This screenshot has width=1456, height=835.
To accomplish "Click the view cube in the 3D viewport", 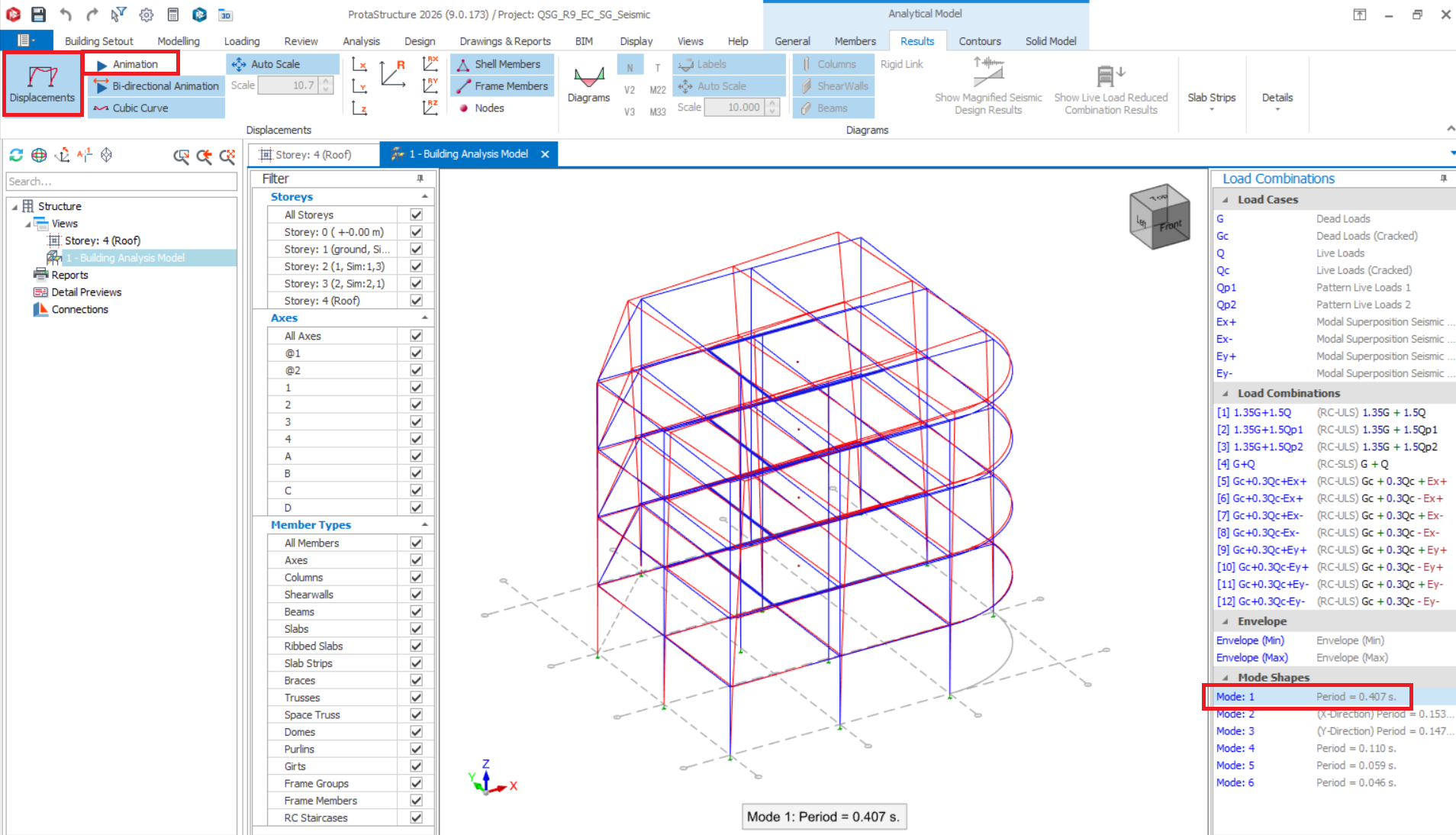I will [1159, 217].
